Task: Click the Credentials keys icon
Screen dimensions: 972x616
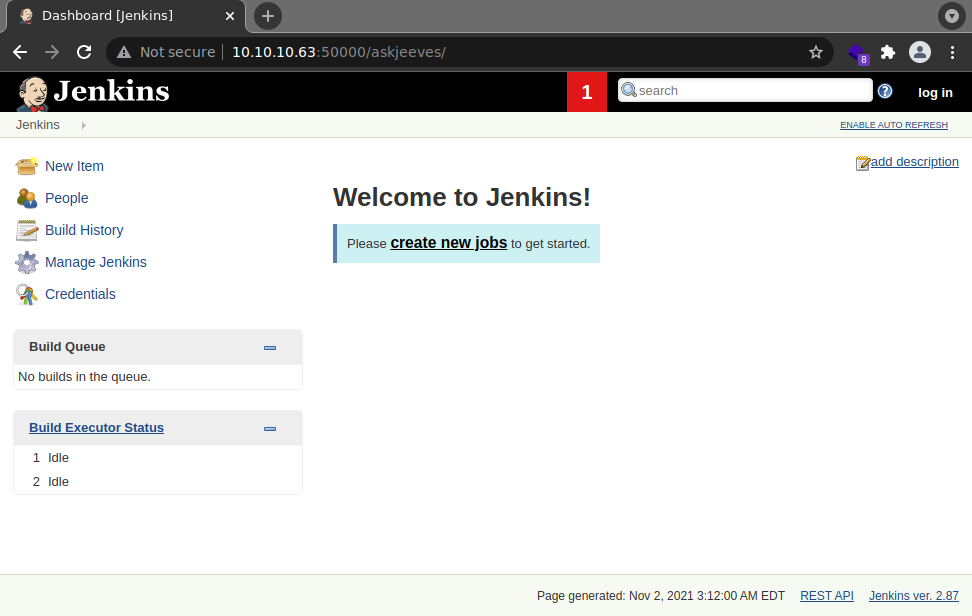Action: pos(27,294)
